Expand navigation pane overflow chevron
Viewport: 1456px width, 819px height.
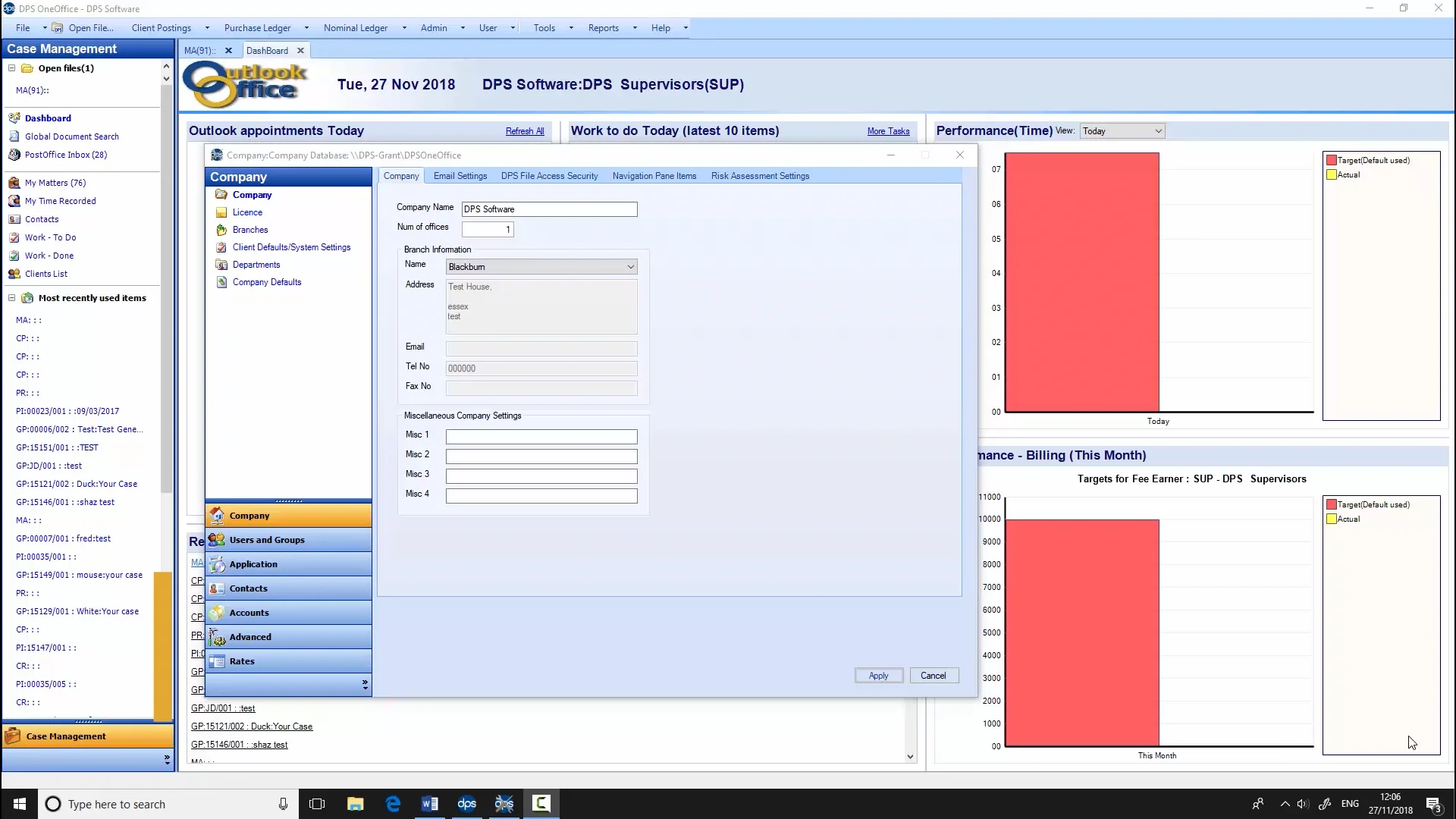click(365, 685)
